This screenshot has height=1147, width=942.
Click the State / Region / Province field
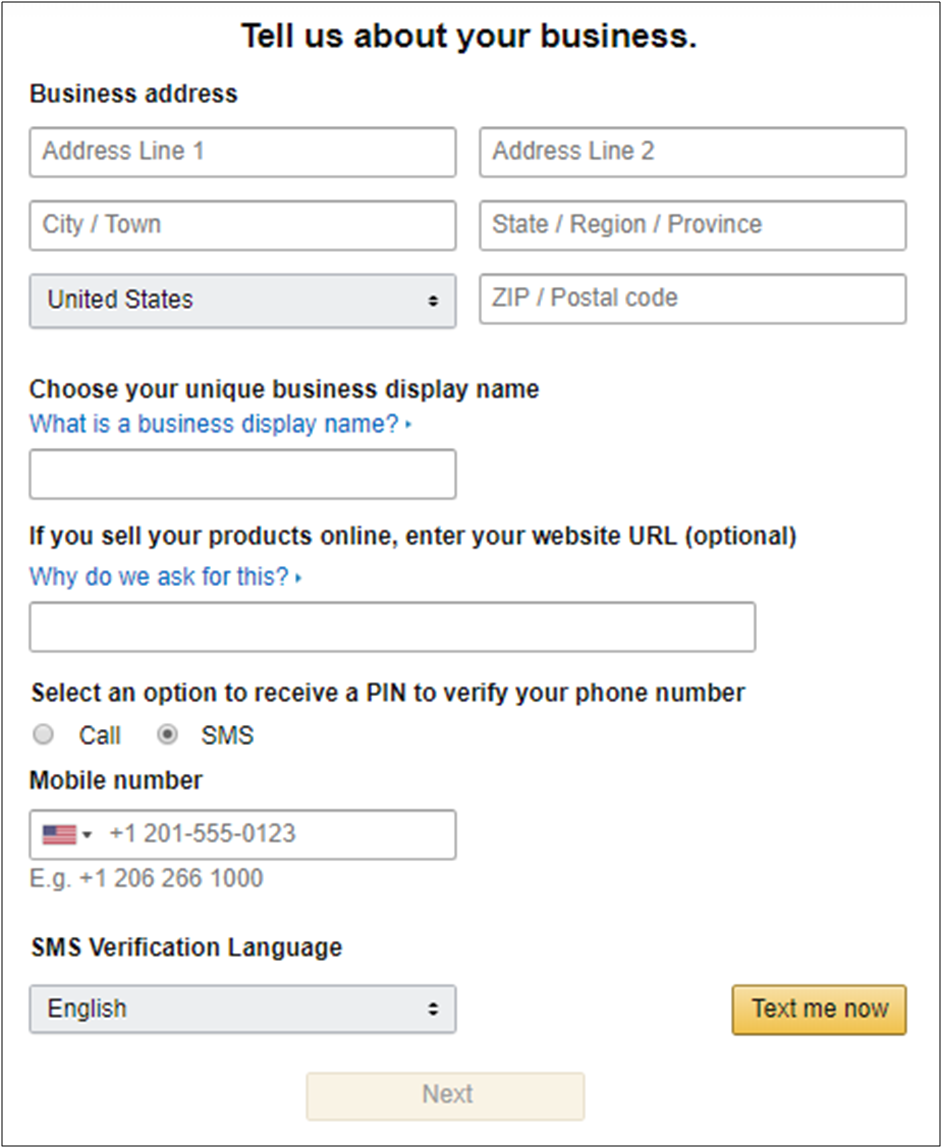692,225
